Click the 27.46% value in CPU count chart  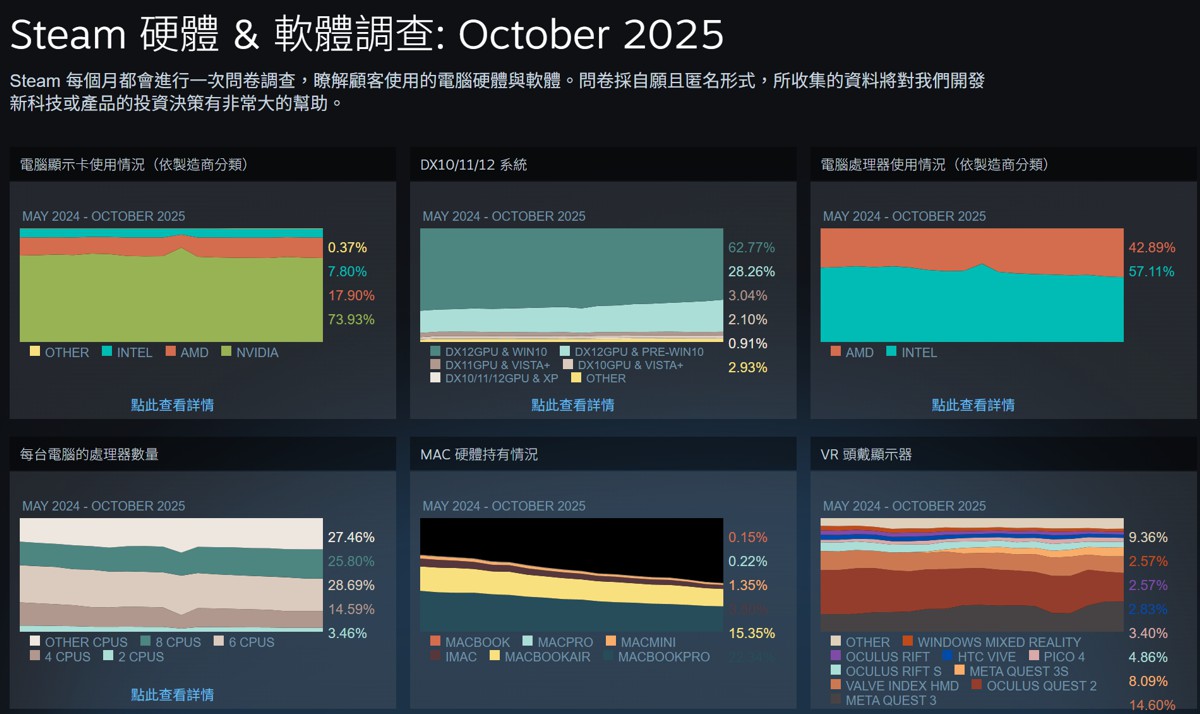351,537
